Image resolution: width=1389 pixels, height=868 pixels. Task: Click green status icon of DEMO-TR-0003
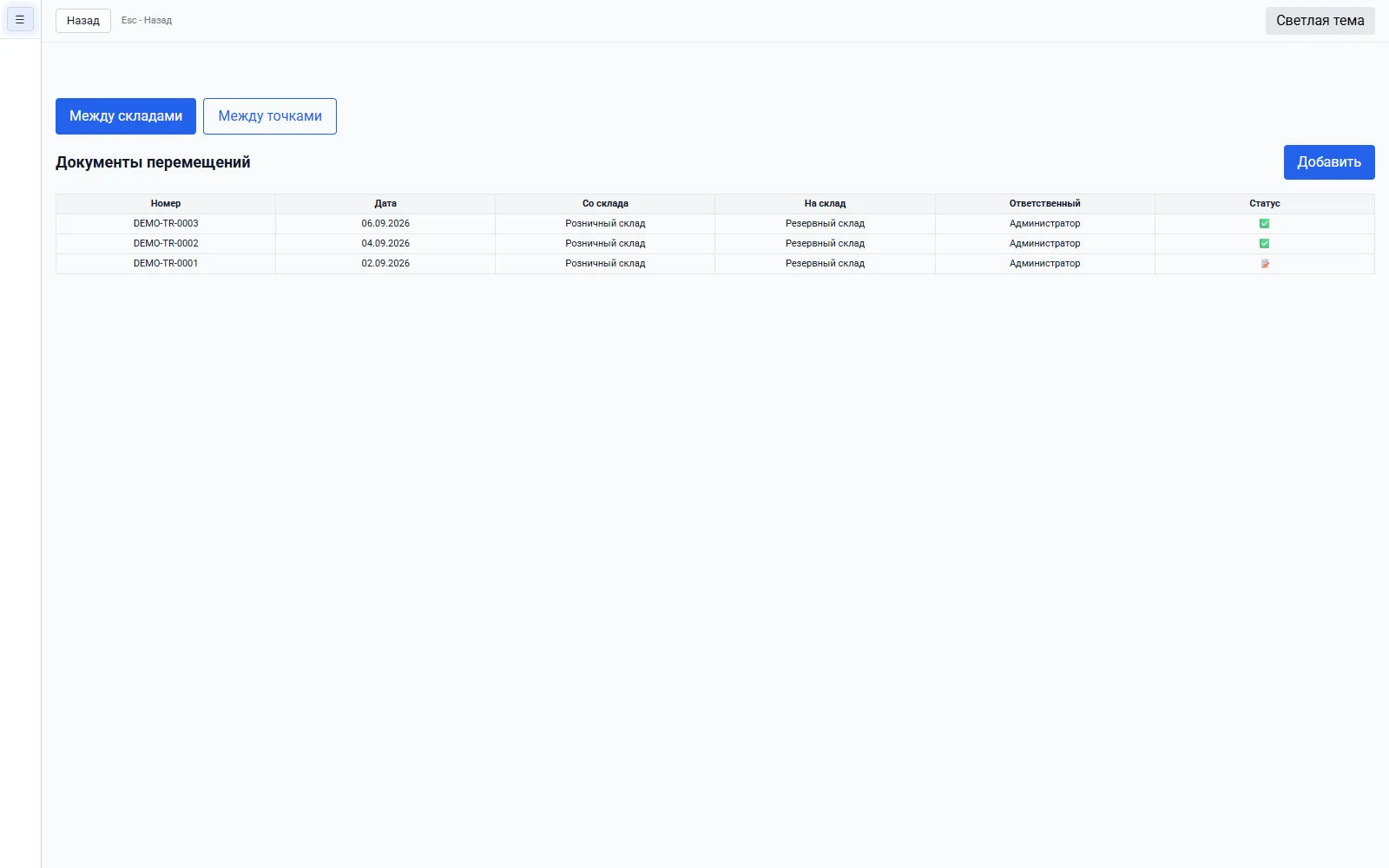pyautogui.click(x=1264, y=224)
